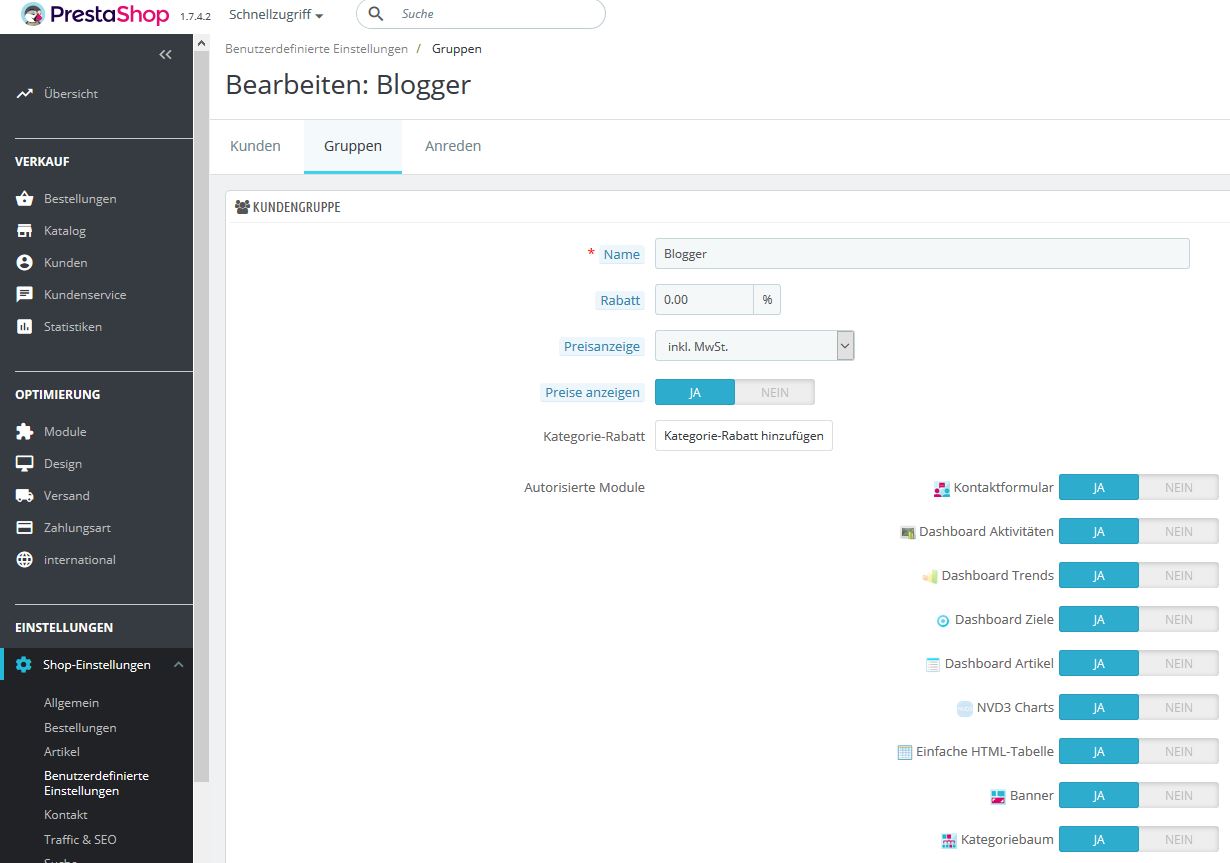Click the NVD3 Charts module icon
This screenshot has height=863, width=1230.
(965, 708)
